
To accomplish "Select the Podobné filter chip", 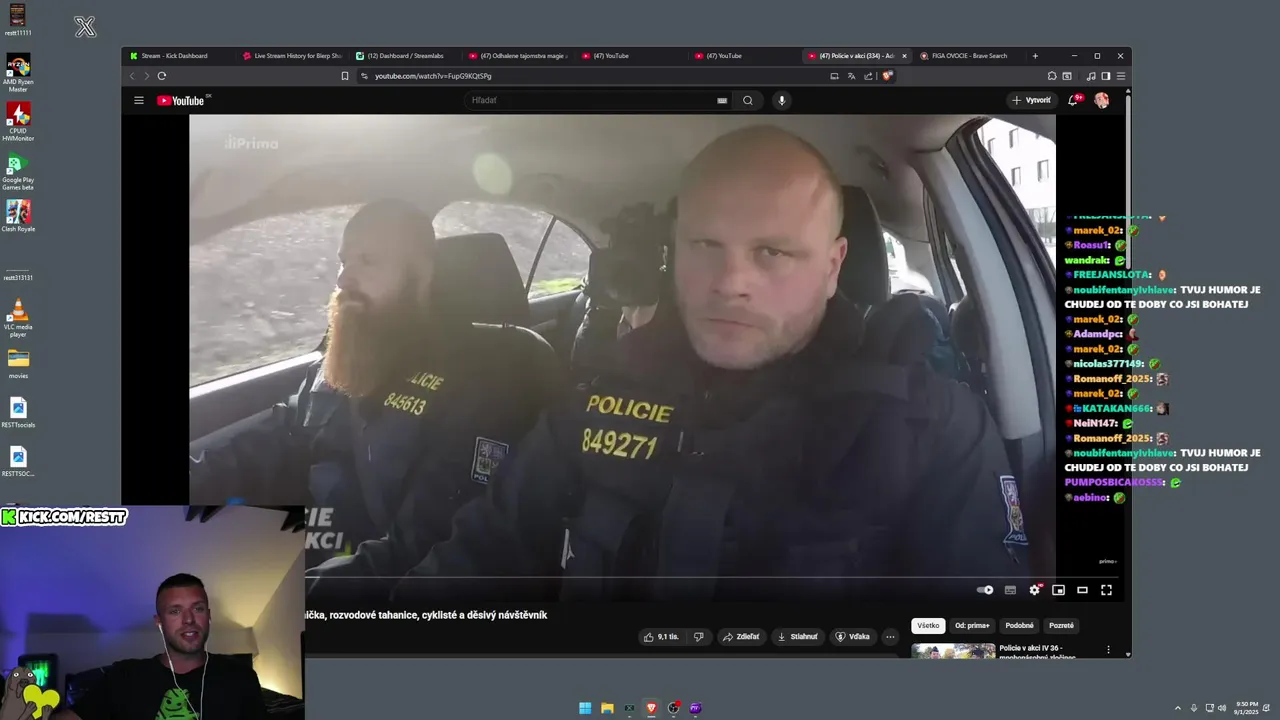I will click(1019, 626).
